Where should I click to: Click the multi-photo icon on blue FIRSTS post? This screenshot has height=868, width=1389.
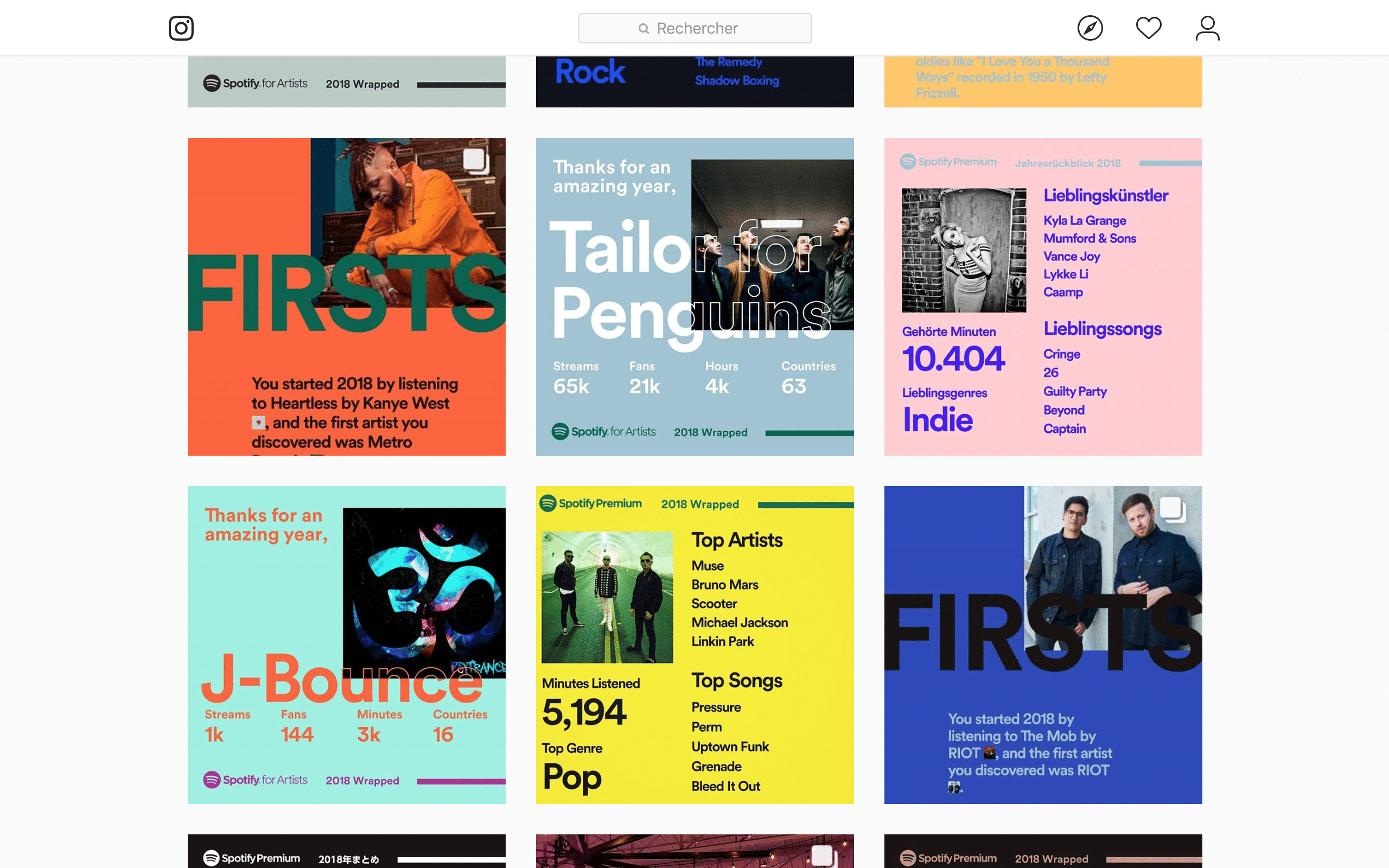coord(1173,509)
